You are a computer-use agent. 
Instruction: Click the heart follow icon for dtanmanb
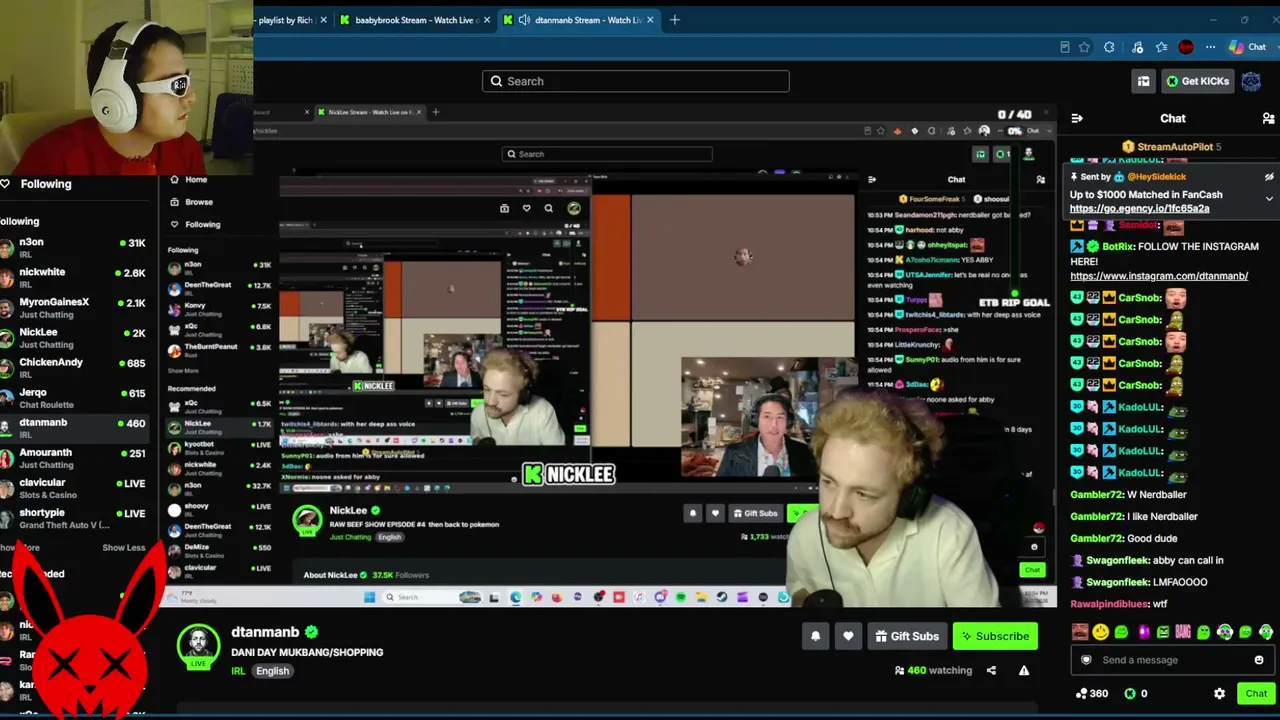(x=848, y=636)
